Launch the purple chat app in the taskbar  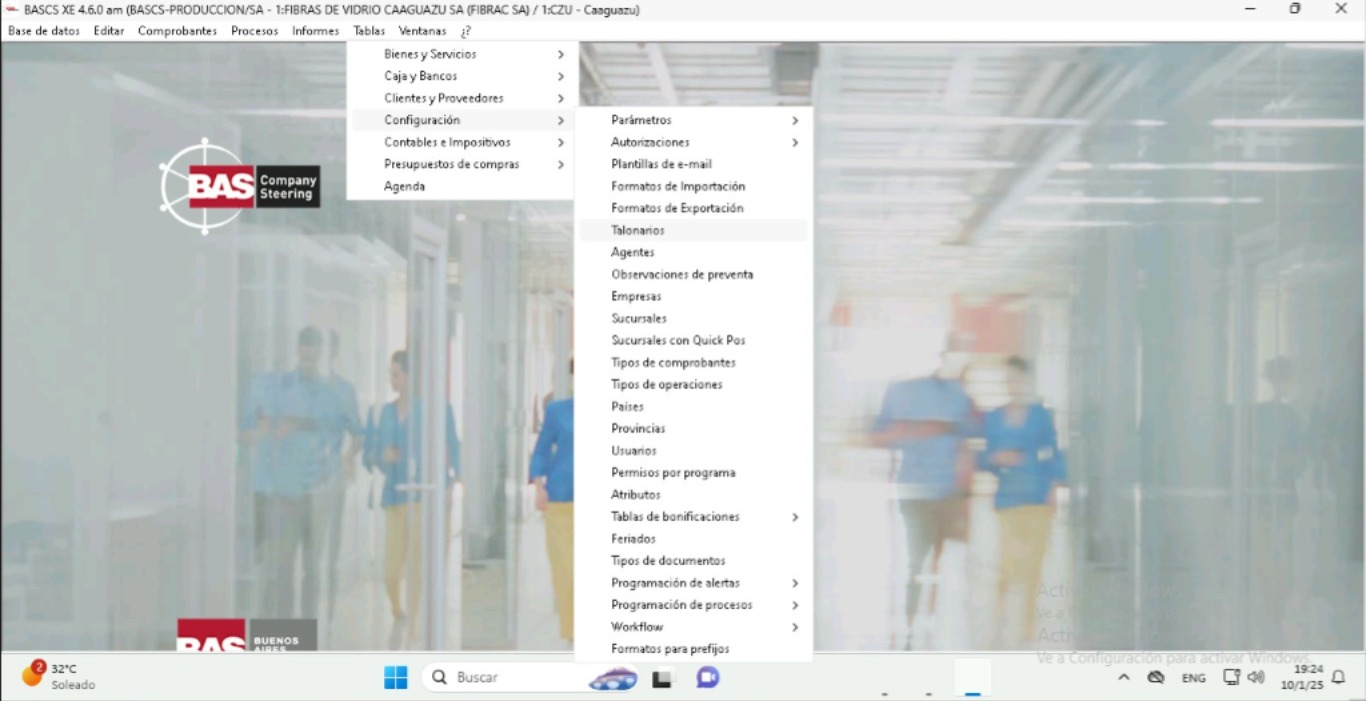(x=708, y=678)
